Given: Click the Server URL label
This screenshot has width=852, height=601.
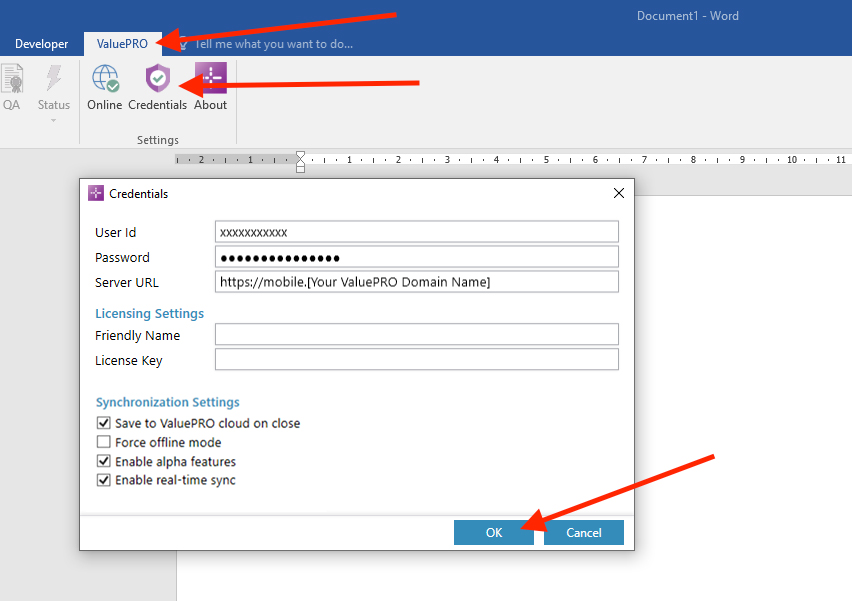Looking at the screenshot, I should click(127, 283).
